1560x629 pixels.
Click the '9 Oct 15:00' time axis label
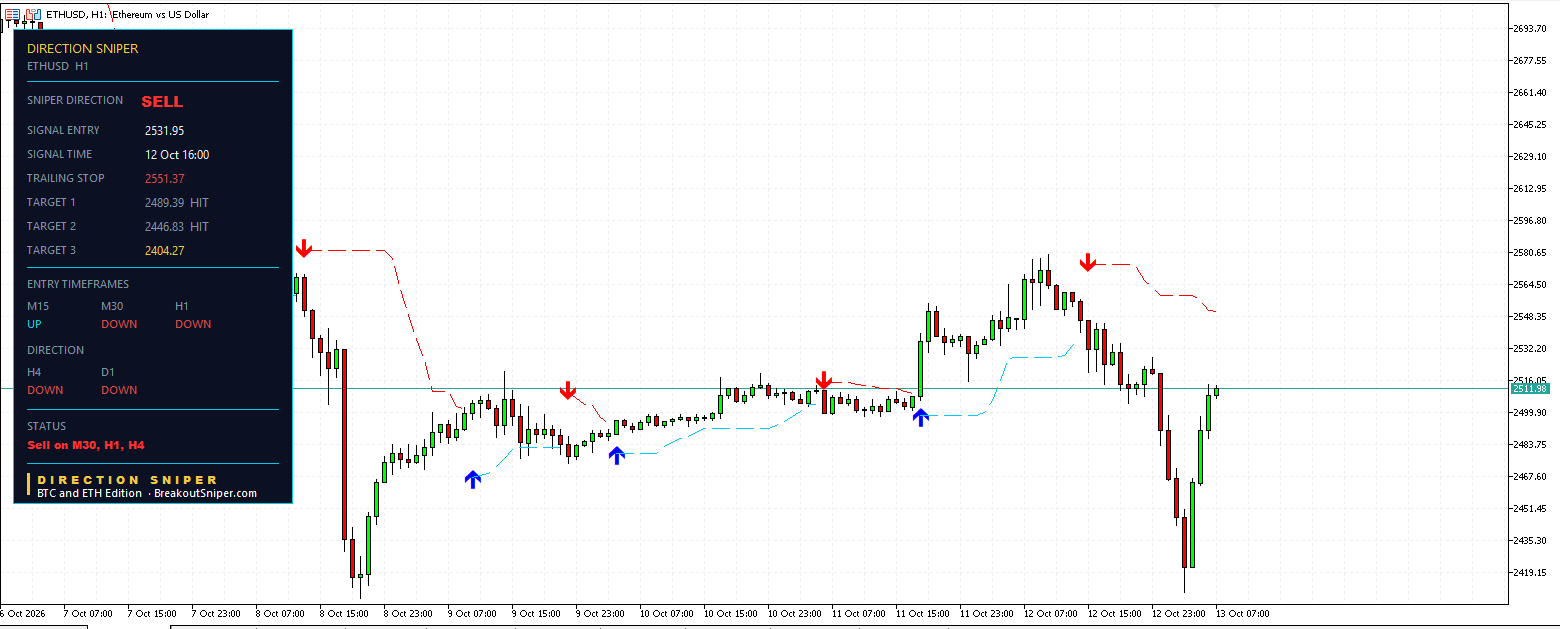(537, 613)
